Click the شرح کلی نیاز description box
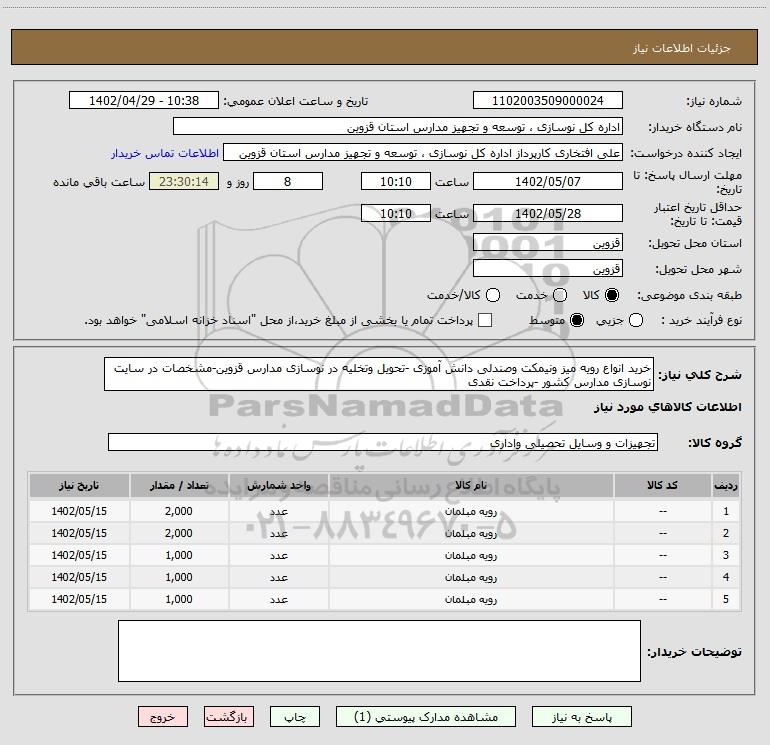Image resolution: width=770 pixels, height=745 pixels. click(x=379, y=374)
